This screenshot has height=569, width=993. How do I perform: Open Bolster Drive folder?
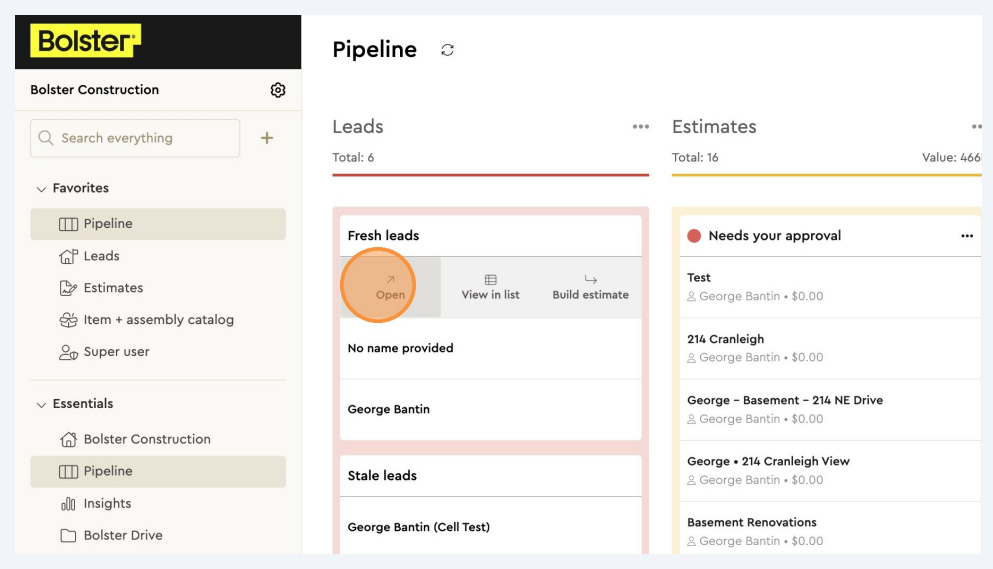click(x=122, y=535)
